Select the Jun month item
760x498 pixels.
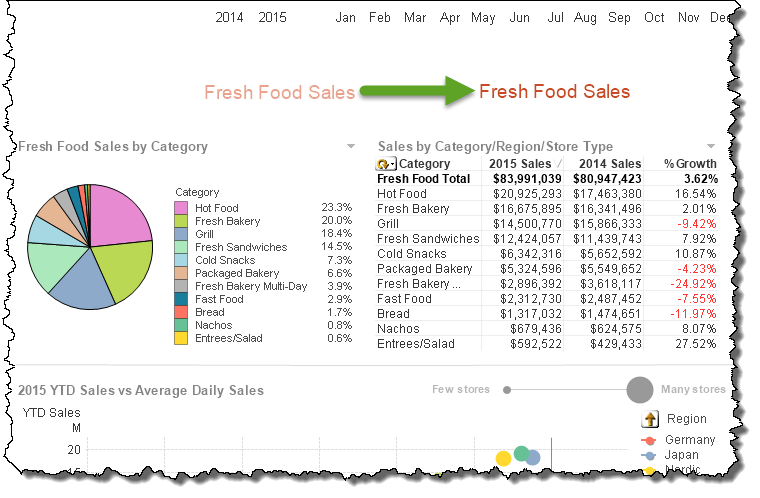520,17
